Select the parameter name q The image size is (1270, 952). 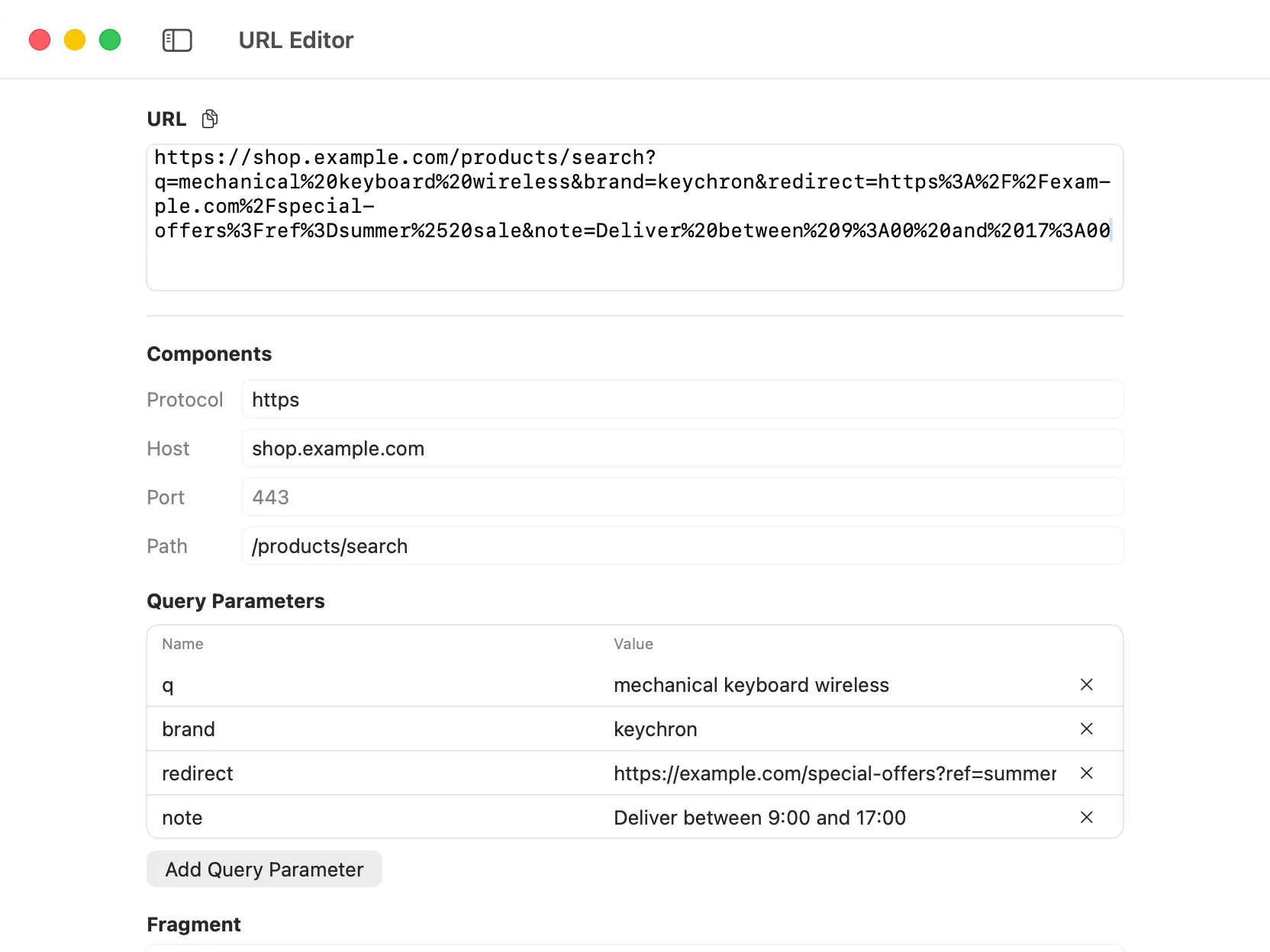pyautogui.click(x=168, y=685)
